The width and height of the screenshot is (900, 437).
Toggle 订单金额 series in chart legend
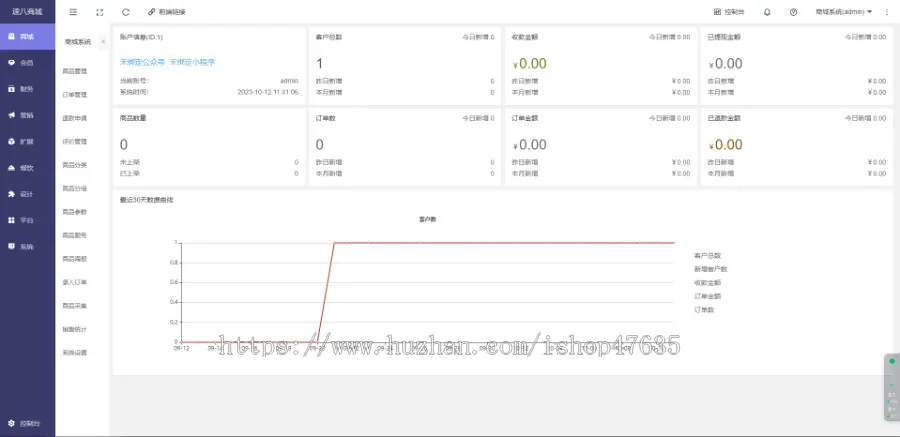click(707, 296)
